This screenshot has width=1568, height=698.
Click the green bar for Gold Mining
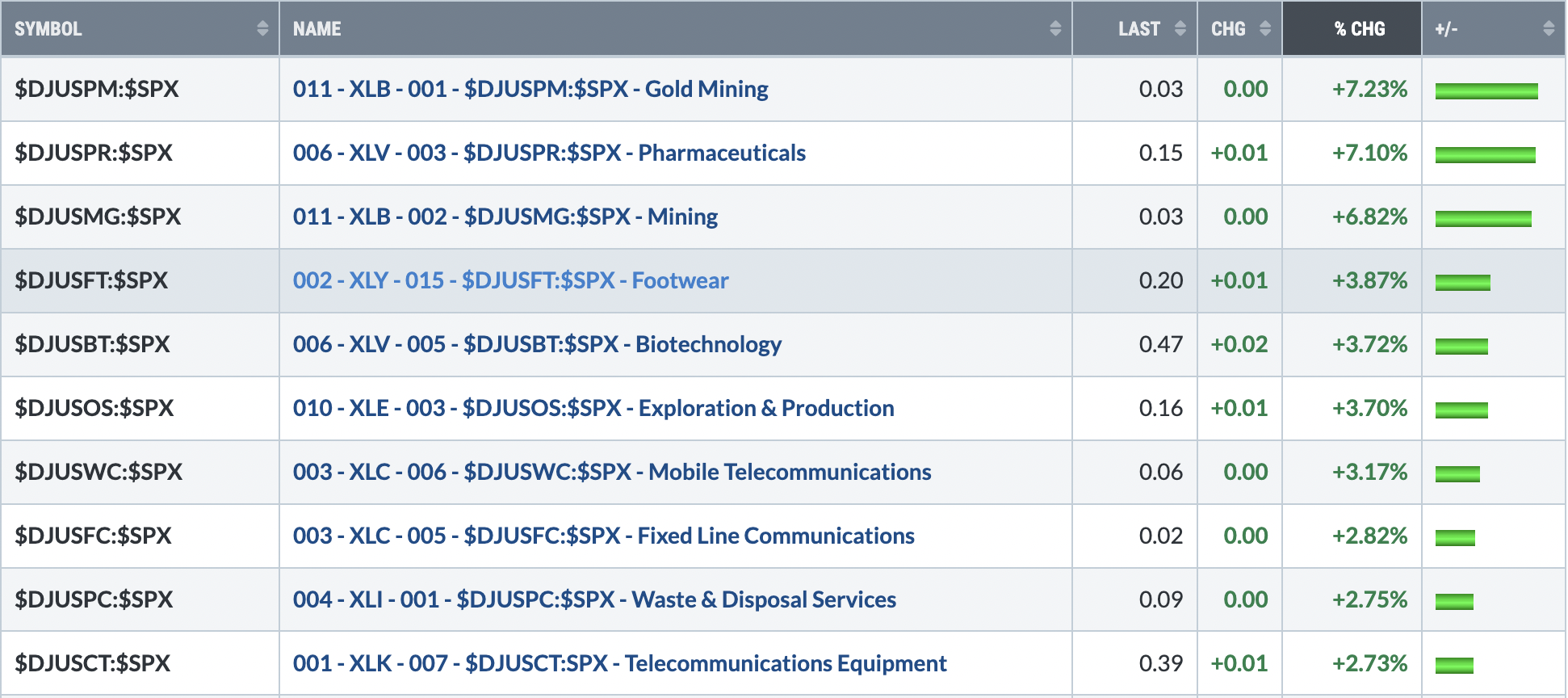click(1486, 90)
